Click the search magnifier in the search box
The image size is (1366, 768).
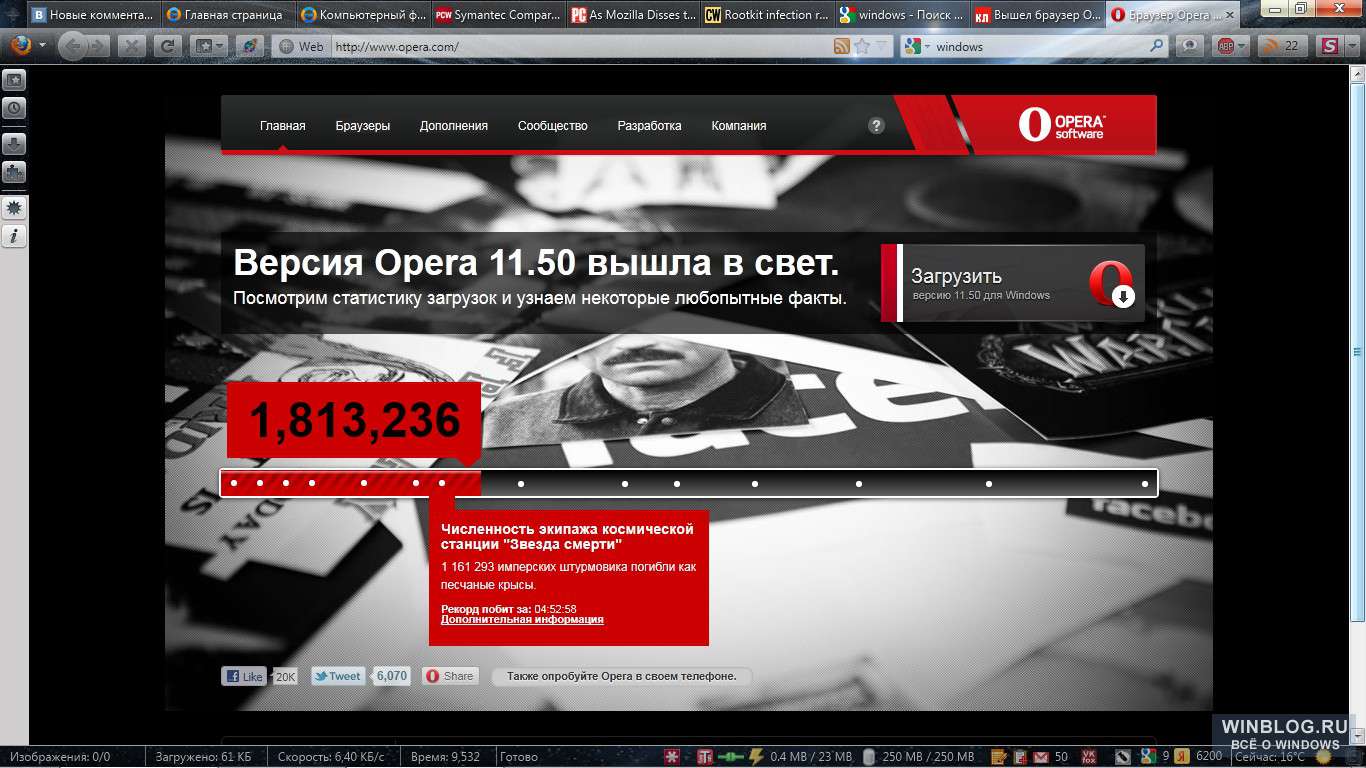[1157, 46]
